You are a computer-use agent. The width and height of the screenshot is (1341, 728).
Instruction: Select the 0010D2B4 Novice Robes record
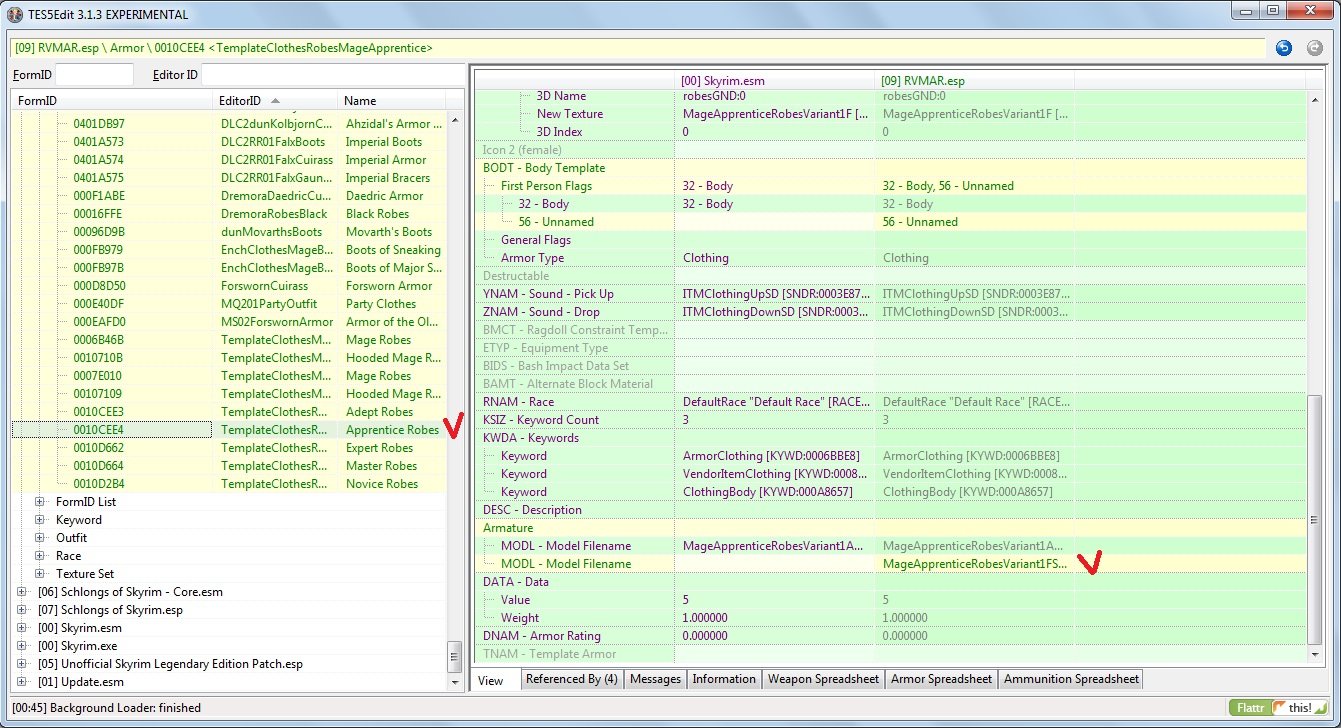tap(228, 484)
